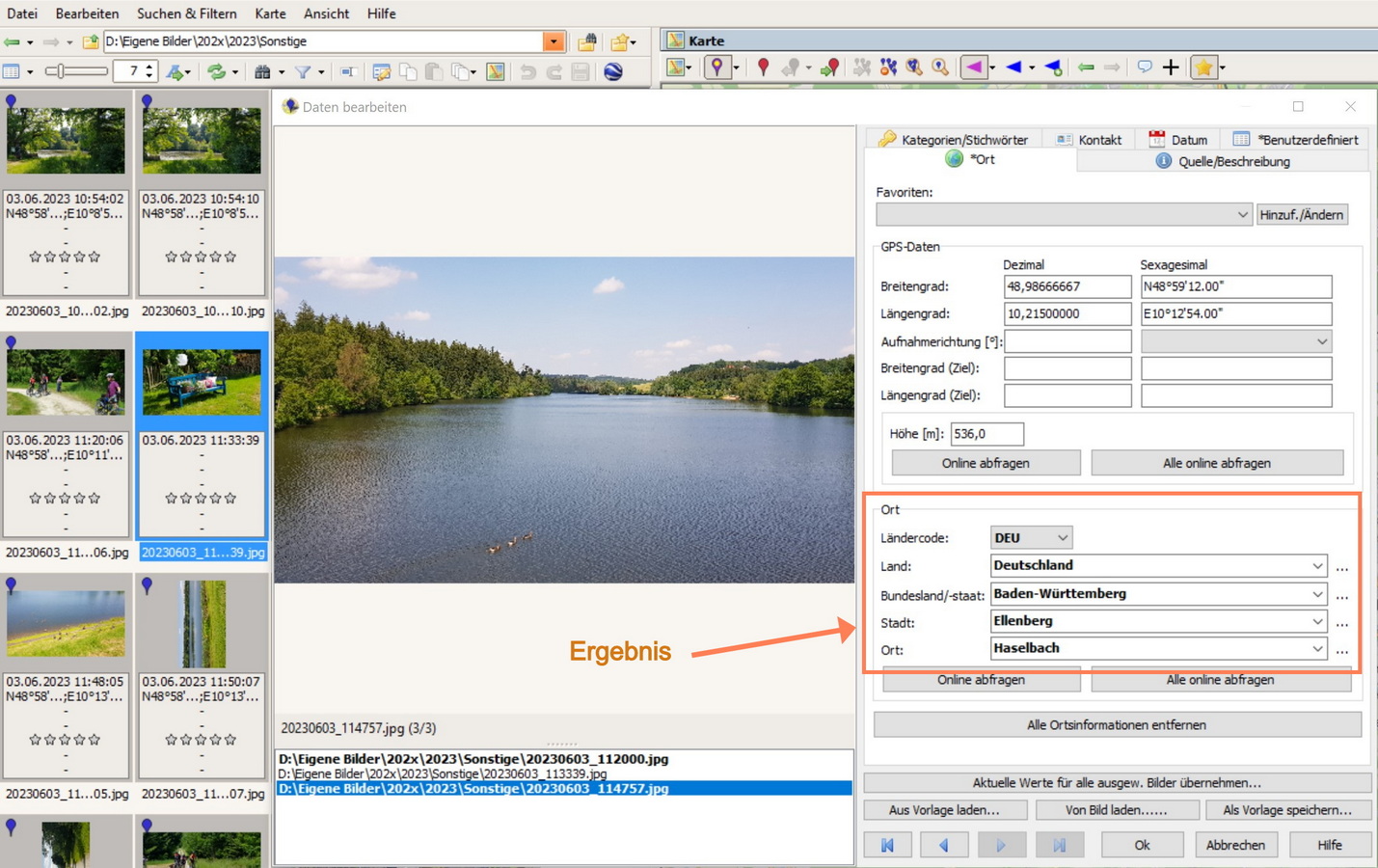The height and width of the screenshot is (868, 1378).
Task: Open the parent folder icon
Action: pyautogui.click(x=90, y=41)
